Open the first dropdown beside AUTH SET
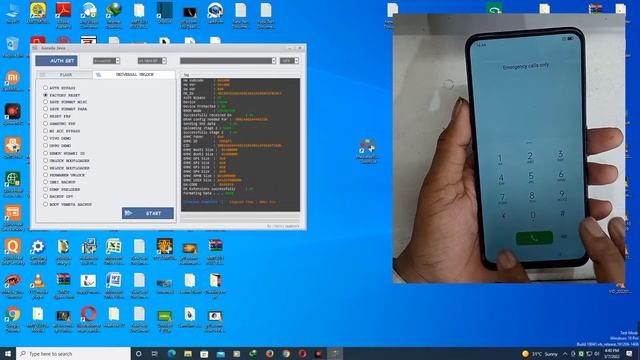Image resolution: width=640 pixels, height=360 pixels. coord(106,61)
